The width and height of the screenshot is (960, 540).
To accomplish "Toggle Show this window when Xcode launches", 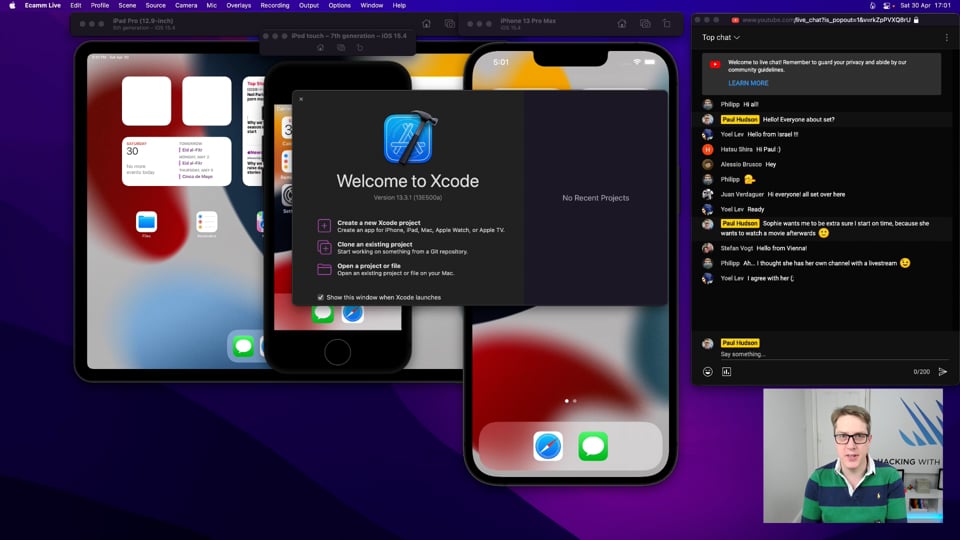I will [320, 297].
